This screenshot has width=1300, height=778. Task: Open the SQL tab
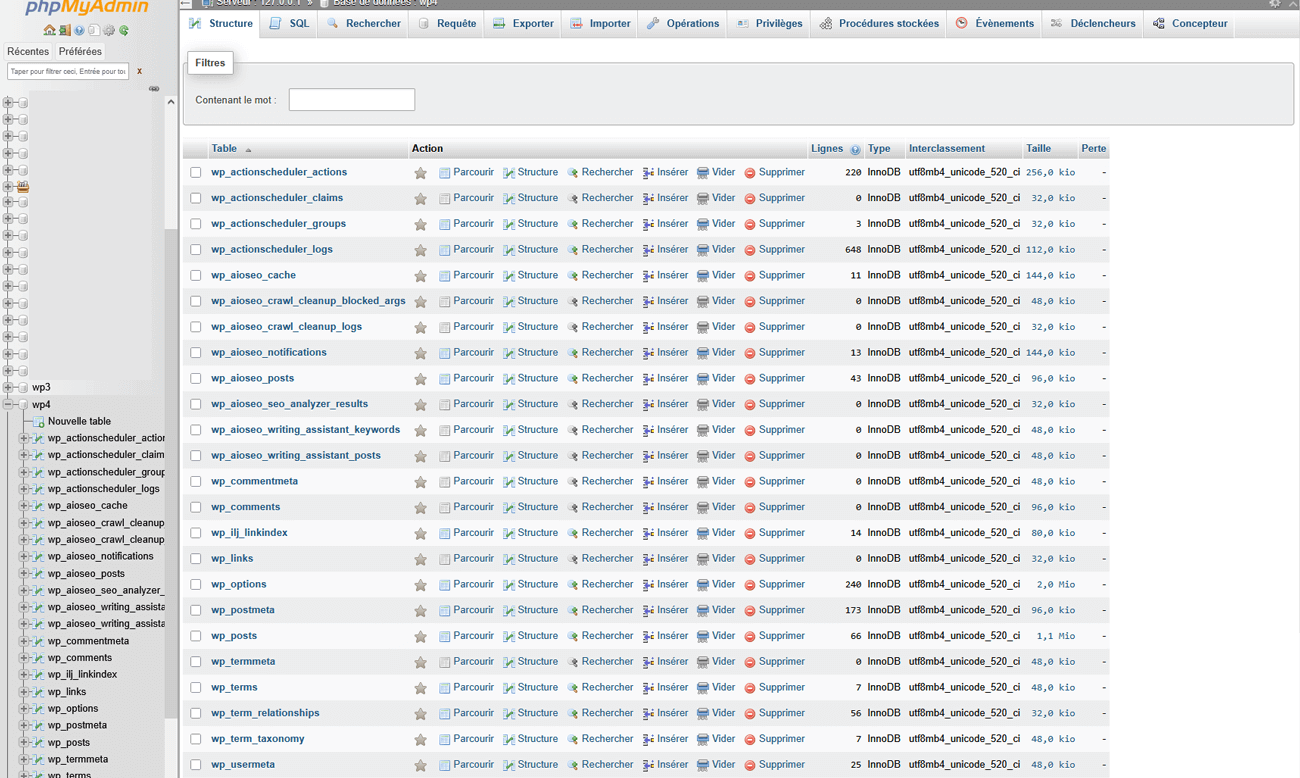[290, 24]
